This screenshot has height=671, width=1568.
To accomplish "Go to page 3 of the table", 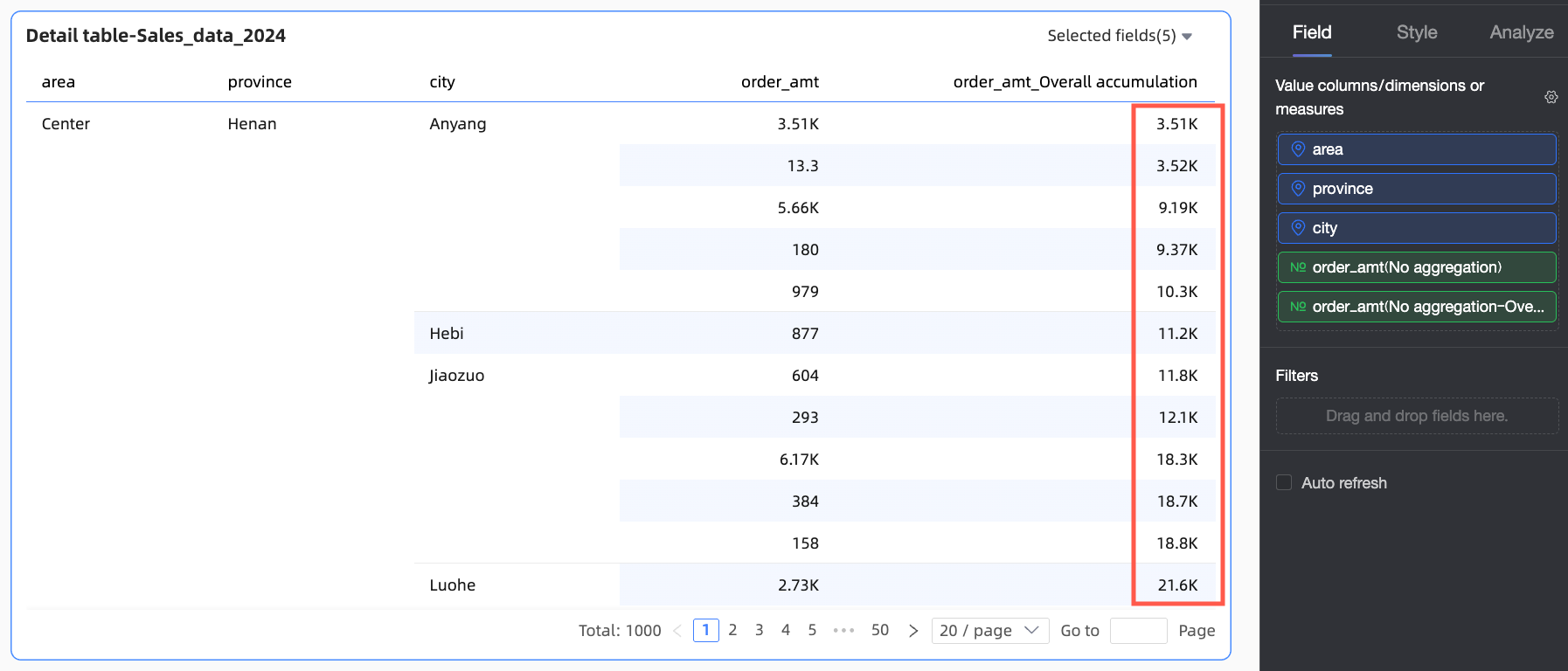I will (x=760, y=630).
